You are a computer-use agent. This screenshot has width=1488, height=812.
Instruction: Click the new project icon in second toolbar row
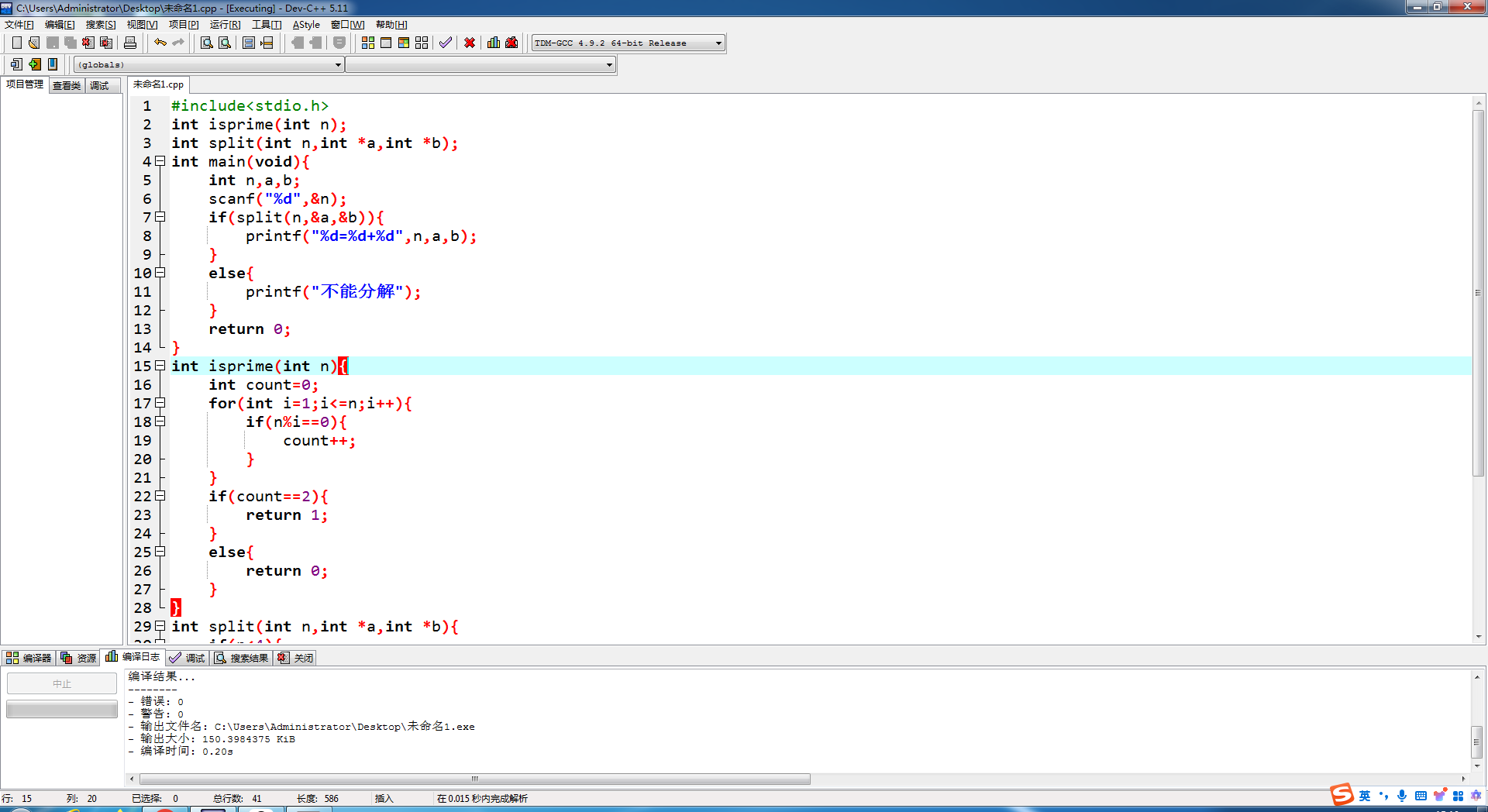[x=16, y=64]
